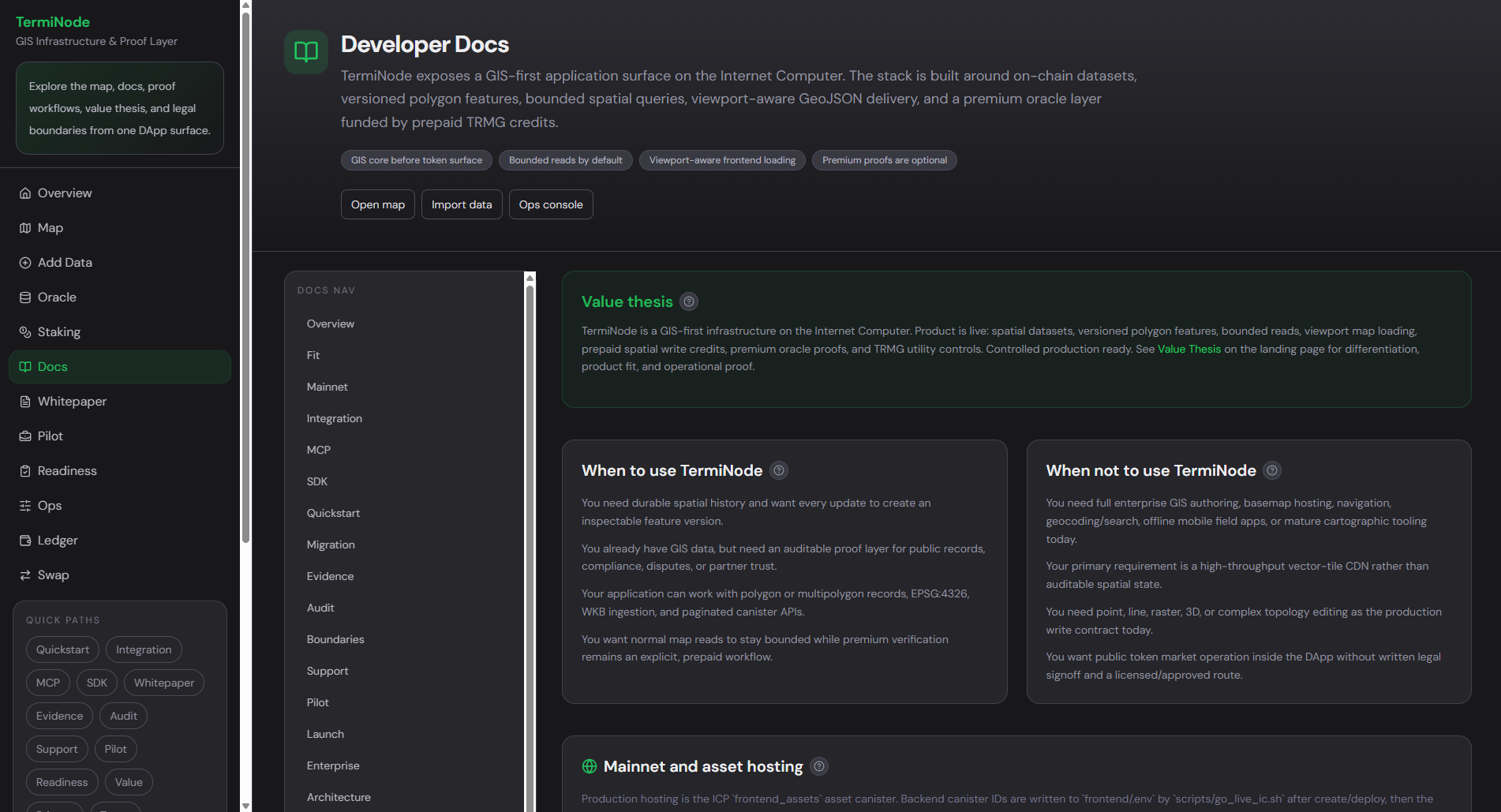
Task: Select Oracle in the sidebar menu
Action: [x=120, y=297]
